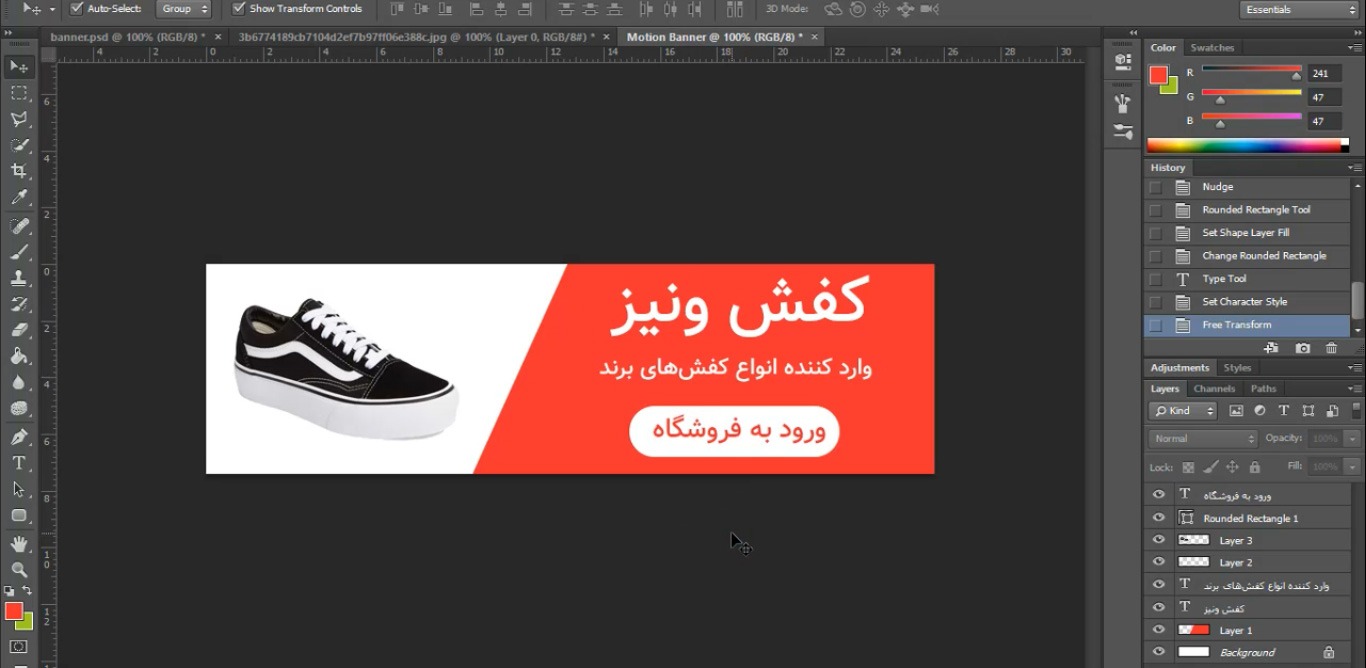
Task: Open the Layers panel flyout menu
Action: (1355, 389)
